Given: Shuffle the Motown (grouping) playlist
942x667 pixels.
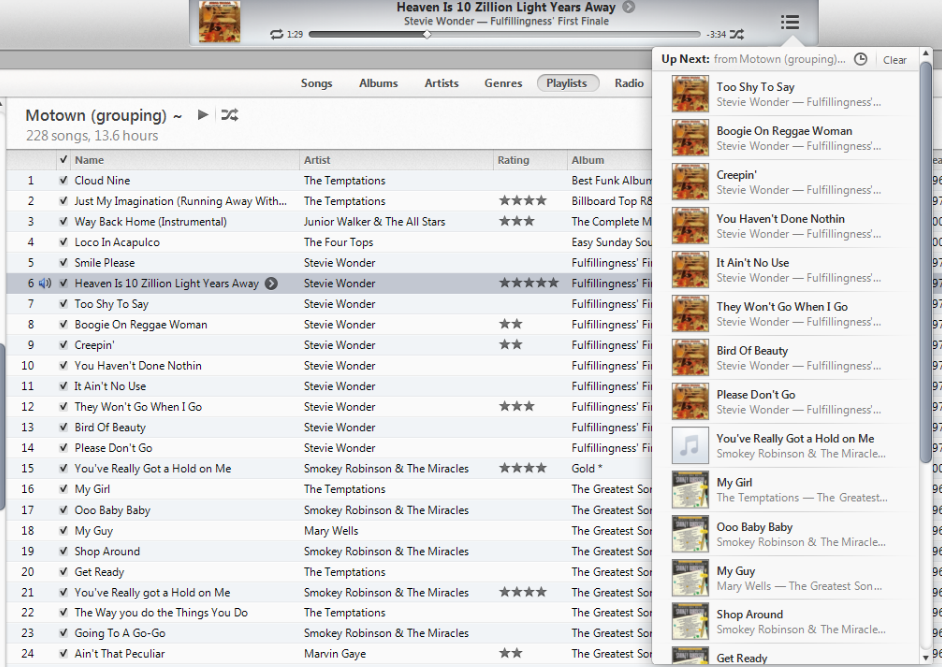Looking at the screenshot, I should [x=229, y=115].
